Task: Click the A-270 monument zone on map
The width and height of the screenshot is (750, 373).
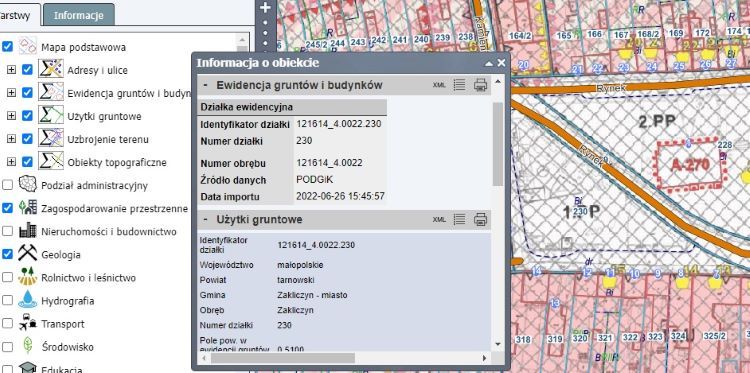Action: tap(690, 165)
